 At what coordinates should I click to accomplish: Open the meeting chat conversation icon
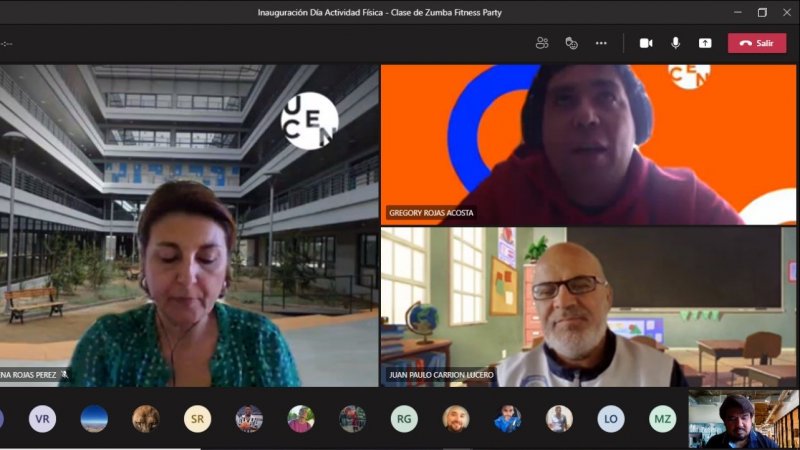point(571,43)
